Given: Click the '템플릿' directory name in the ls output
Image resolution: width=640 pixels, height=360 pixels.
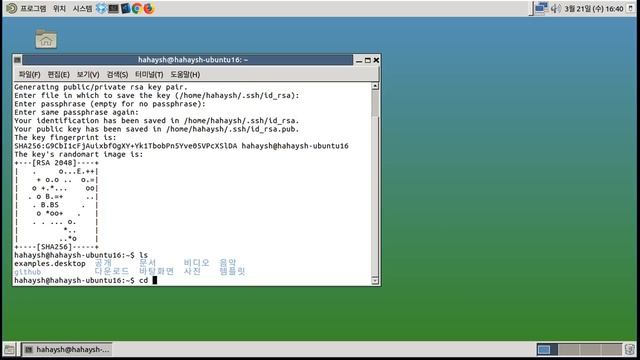Looking at the screenshot, I should pos(232,271).
